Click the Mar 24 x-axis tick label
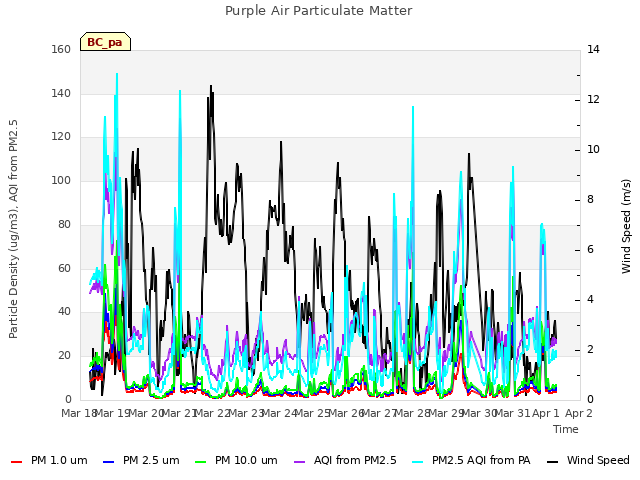This screenshot has height=480, width=640. click(279, 413)
